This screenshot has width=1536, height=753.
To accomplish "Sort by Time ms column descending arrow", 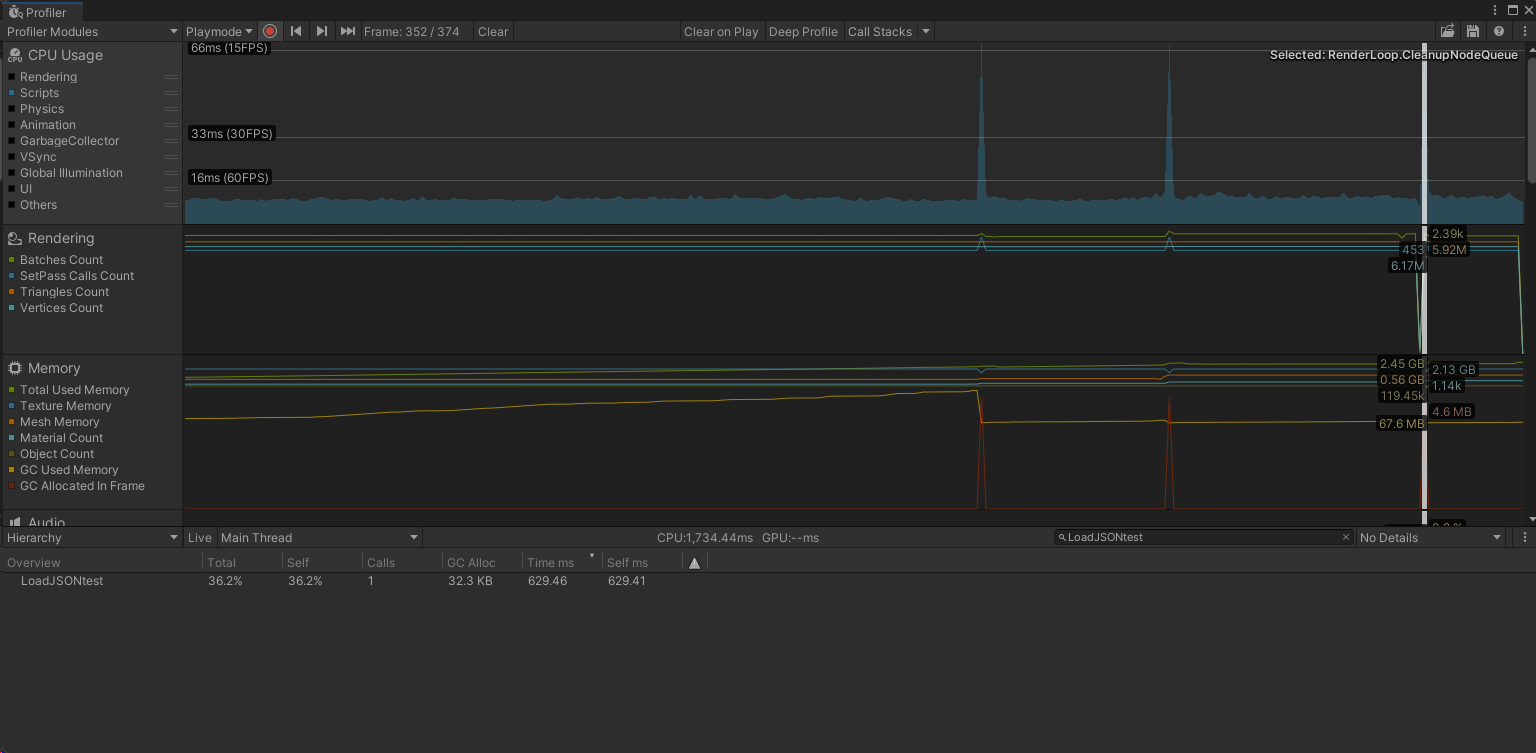I will point(592,555).
